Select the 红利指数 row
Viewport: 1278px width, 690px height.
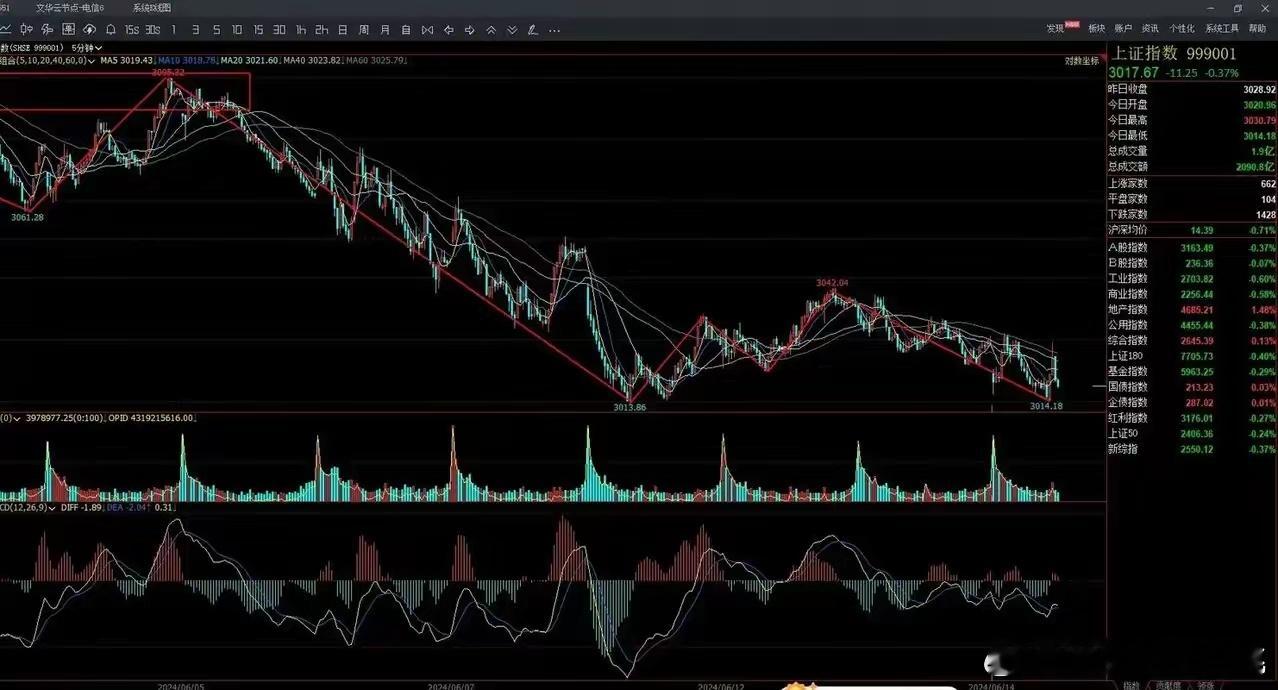tap(1192, 418)
